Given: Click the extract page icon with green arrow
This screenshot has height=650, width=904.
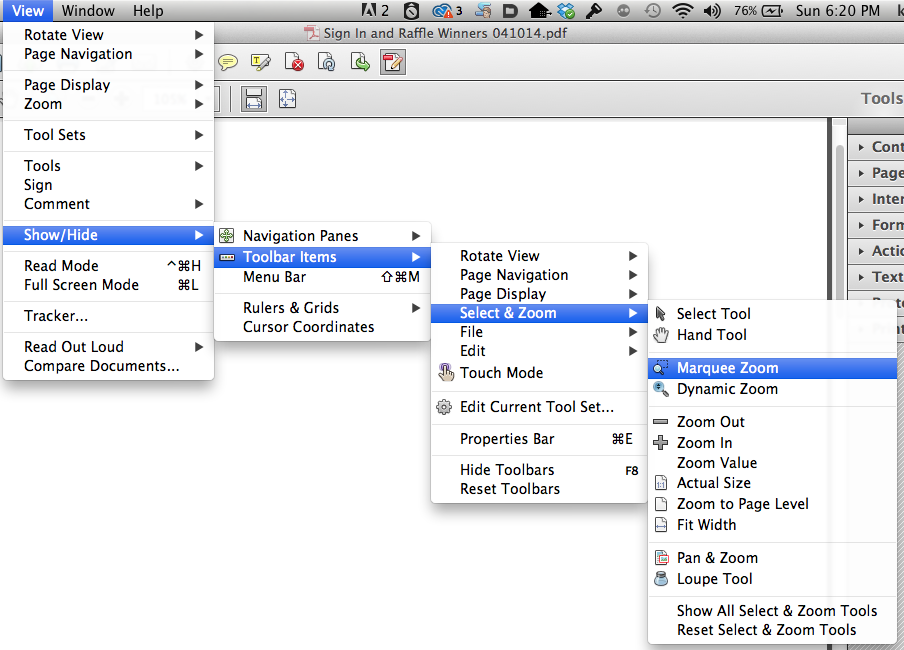Looking at the screenshot, I should tap(360, 62).
